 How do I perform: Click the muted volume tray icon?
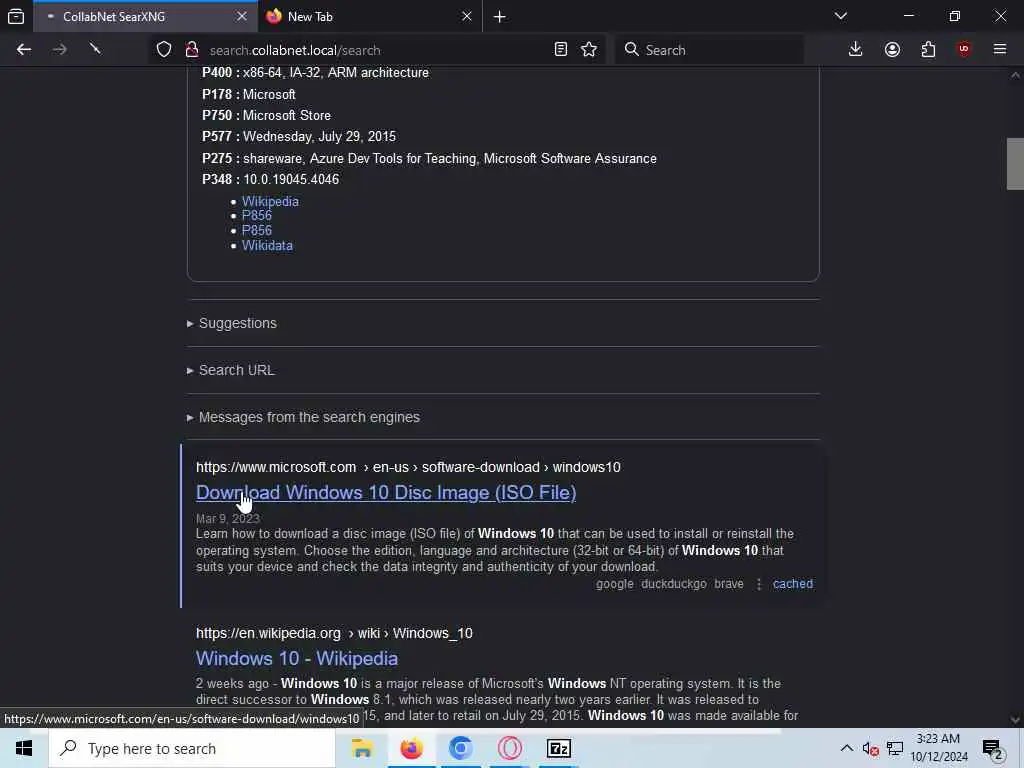871,748
